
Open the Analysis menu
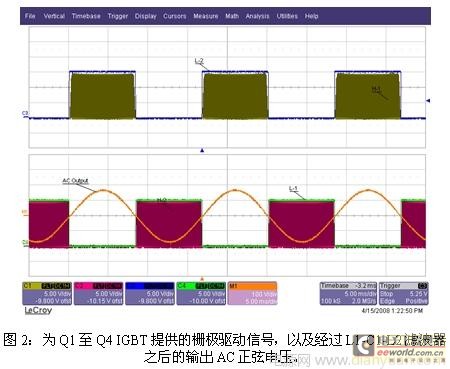coord(257,16)
